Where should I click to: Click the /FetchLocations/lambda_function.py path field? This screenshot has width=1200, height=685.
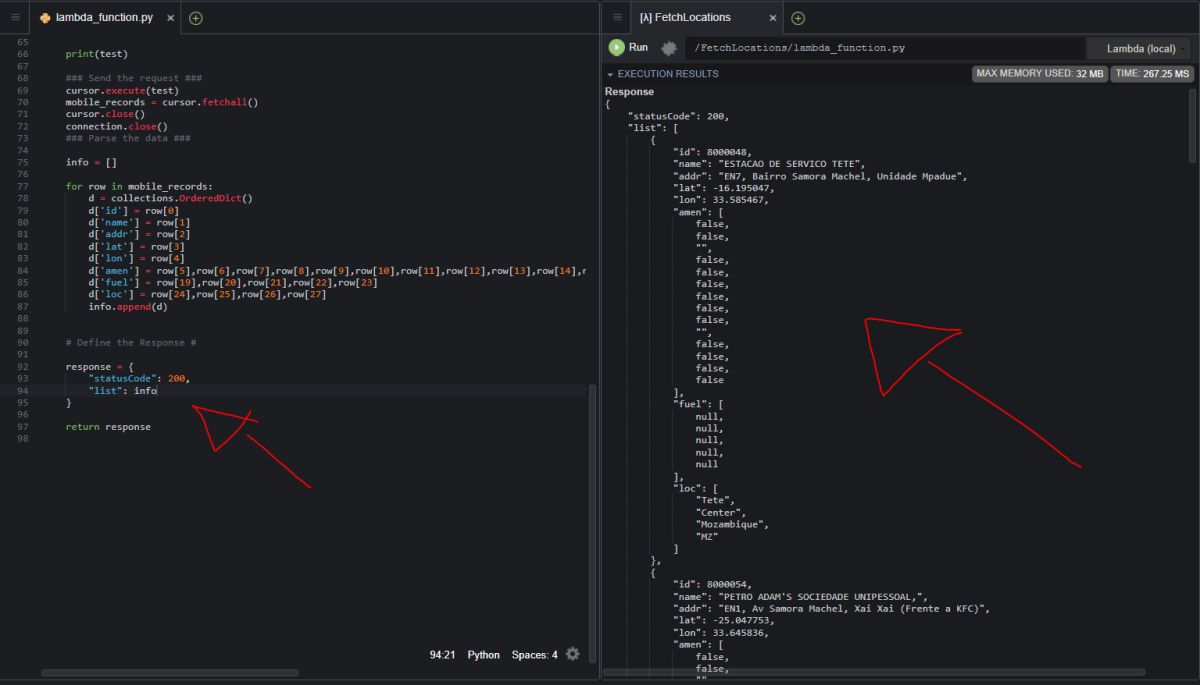(x=884, y=48)
